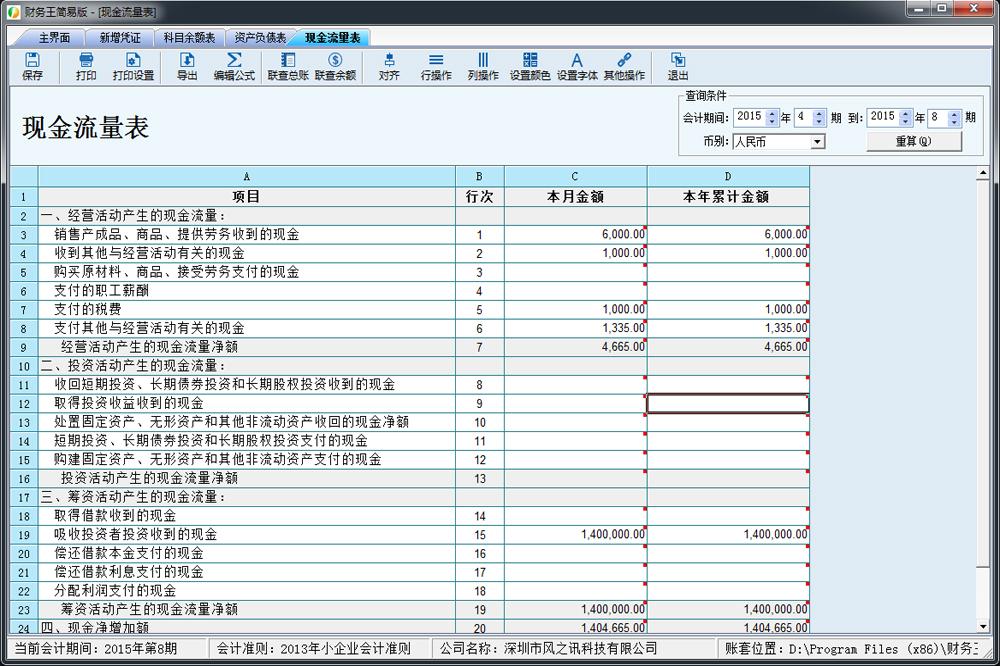Open 行操作 row operations icon

(x=436, y=66)
